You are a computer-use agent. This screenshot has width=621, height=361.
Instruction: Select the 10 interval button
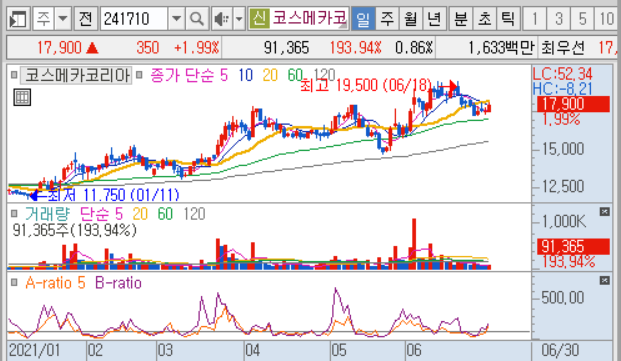coord(607,19)
